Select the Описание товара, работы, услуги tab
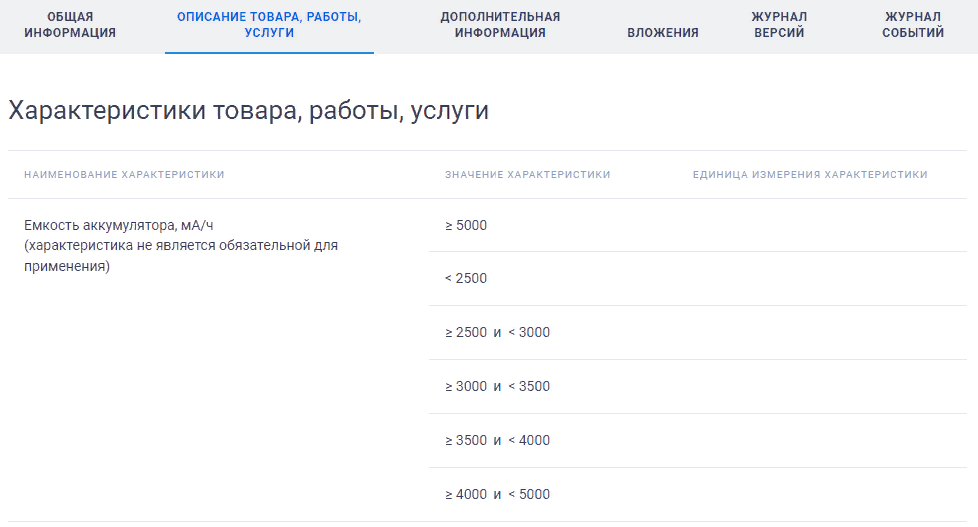Image resolution: width=978 pixels, height=527 pixels. [x=269, y=25]
